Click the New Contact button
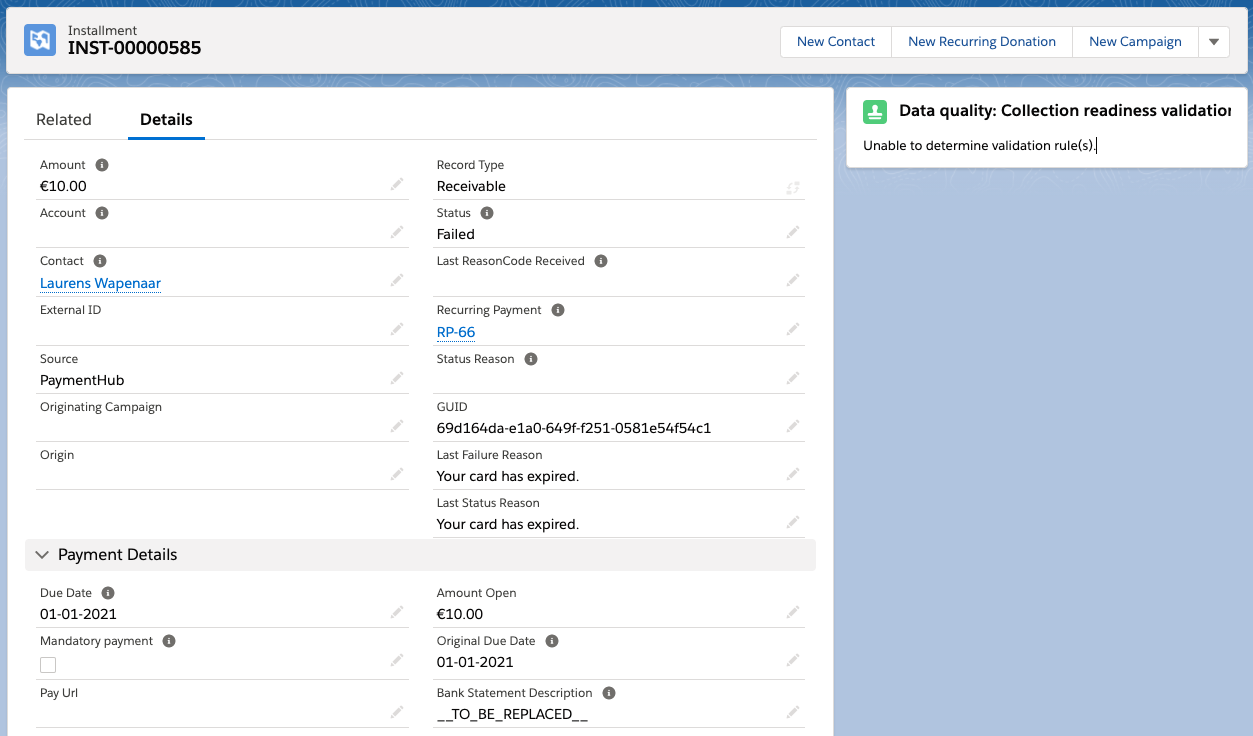The width and height of the screenshot is (1253, 736). (x=835, y=42)
